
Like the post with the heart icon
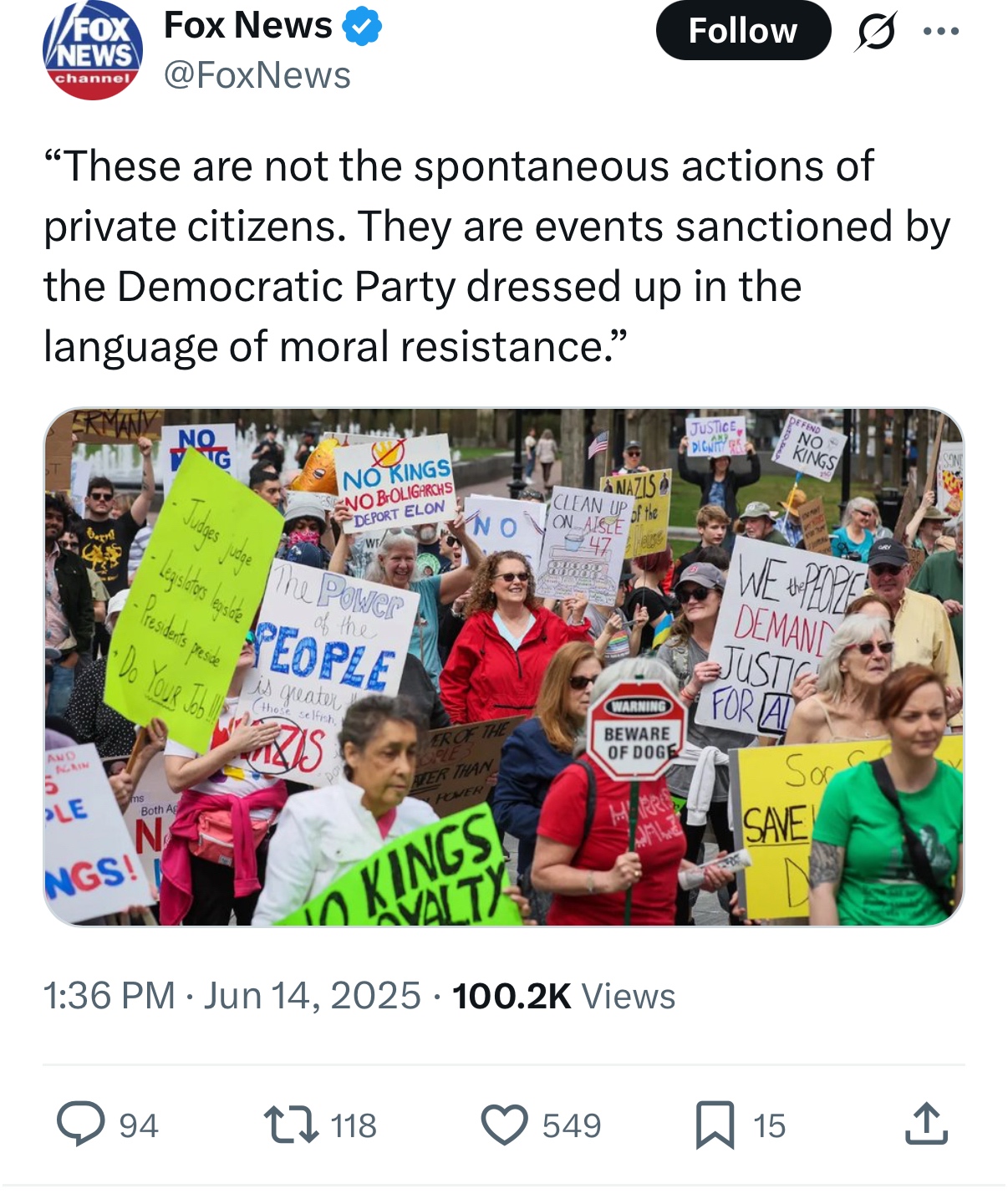[505, 1124]
